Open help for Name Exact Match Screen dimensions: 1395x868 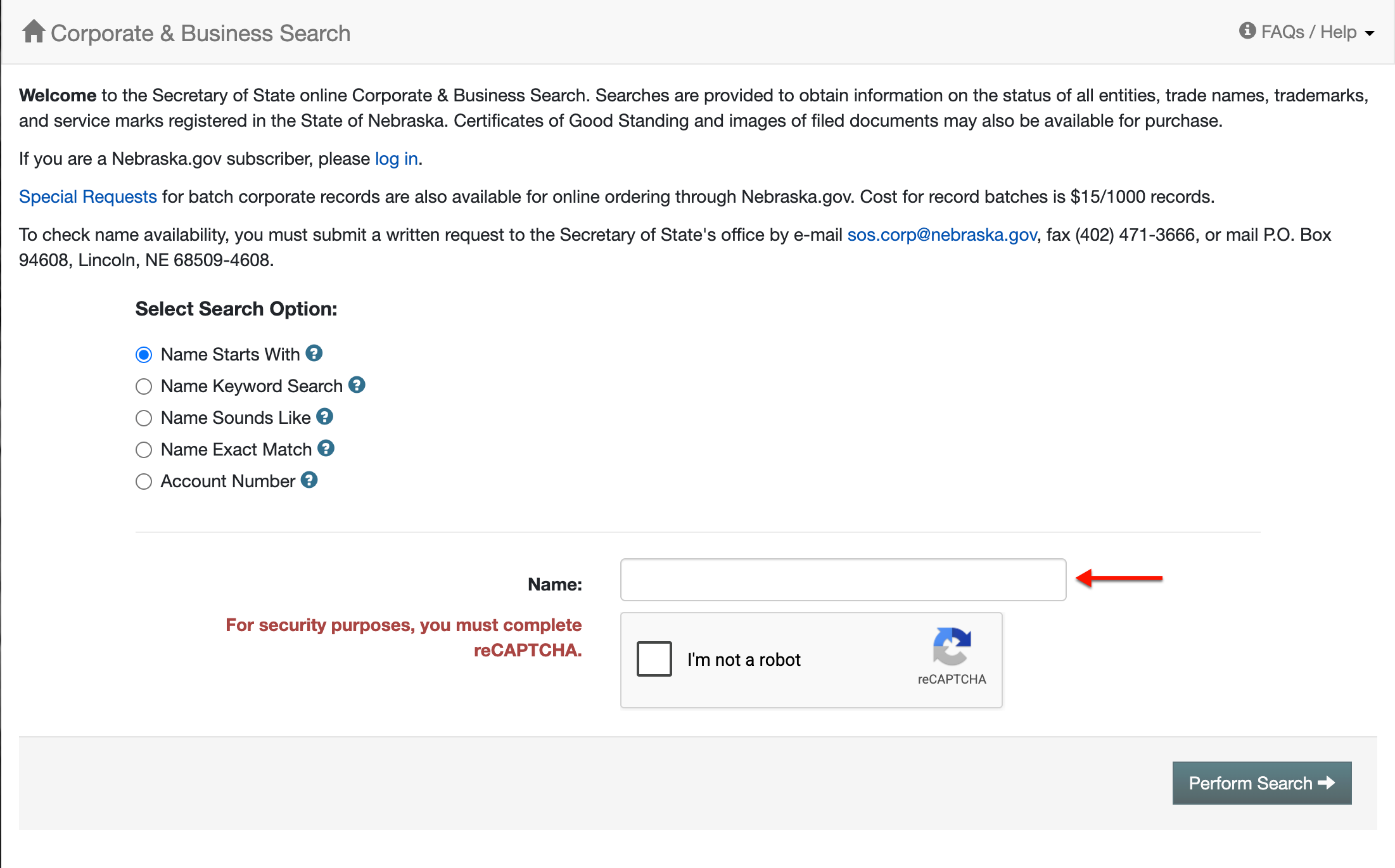click(326, 448)
